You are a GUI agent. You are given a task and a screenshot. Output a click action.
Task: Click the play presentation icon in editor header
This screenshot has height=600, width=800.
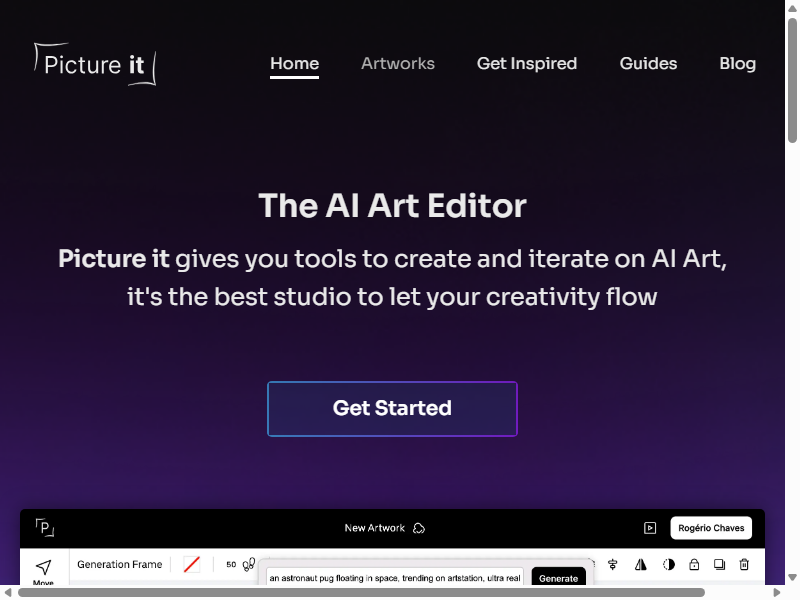click(650, 528)
